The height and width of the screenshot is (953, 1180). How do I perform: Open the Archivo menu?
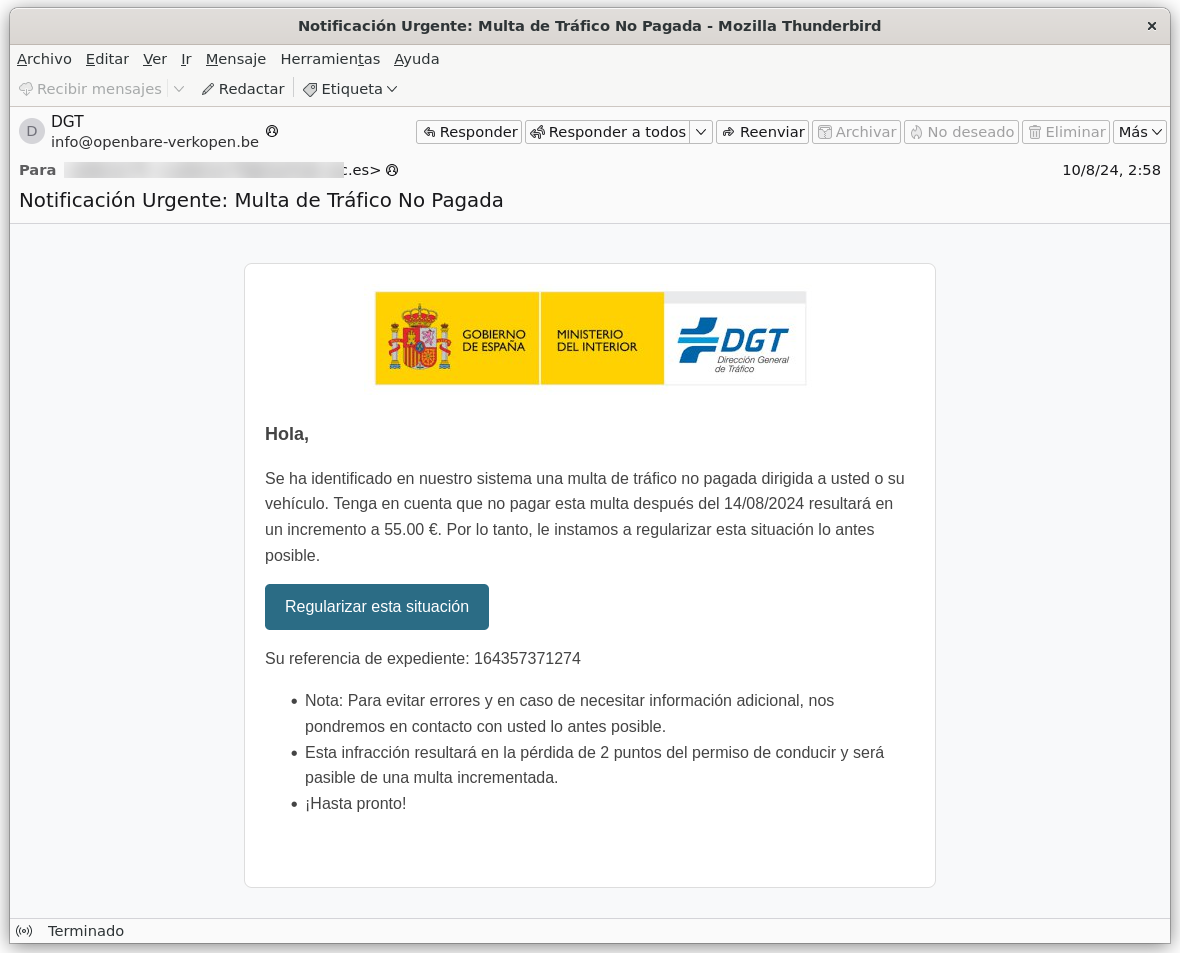44,59
